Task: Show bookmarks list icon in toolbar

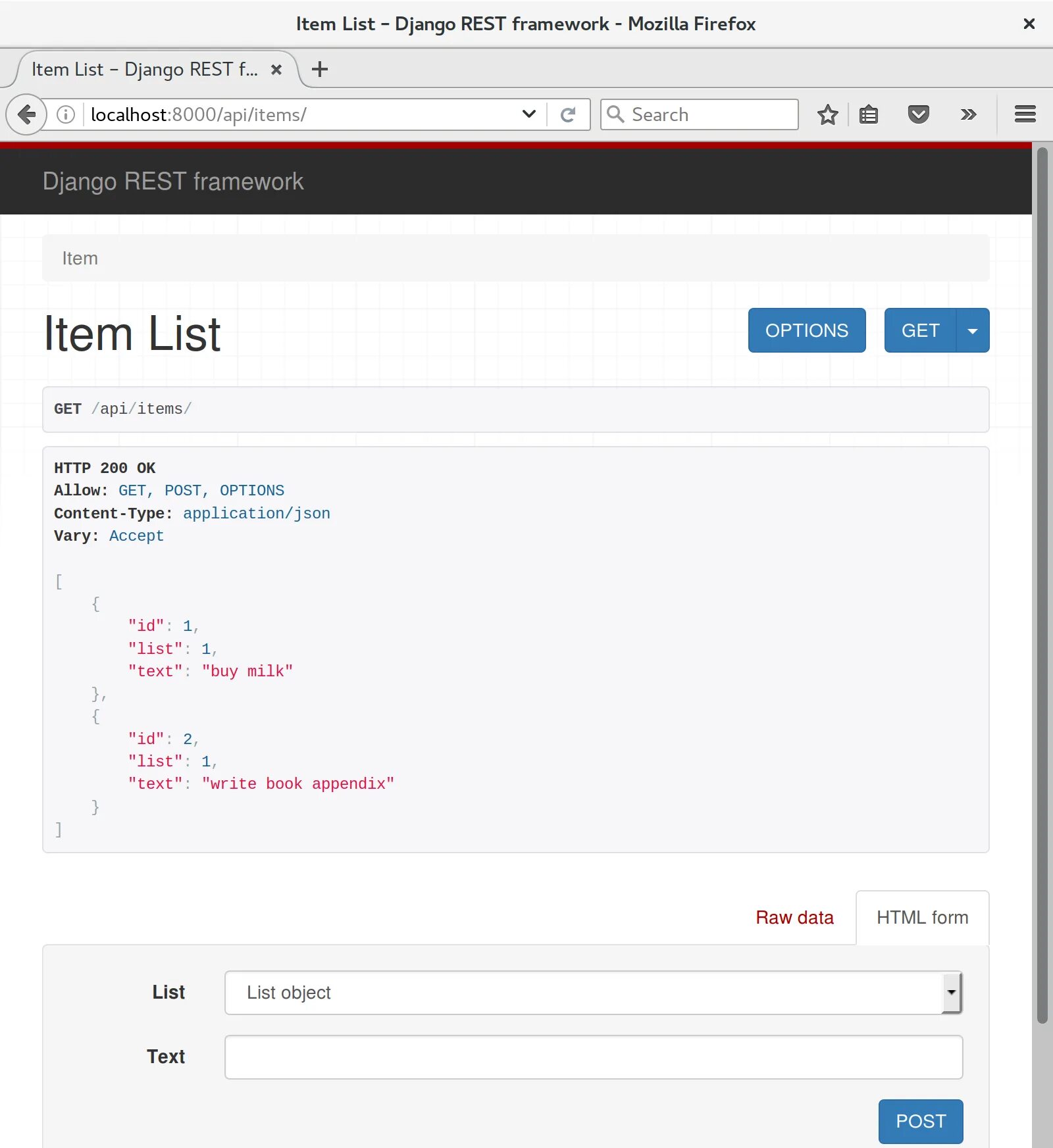Action: 869,114
